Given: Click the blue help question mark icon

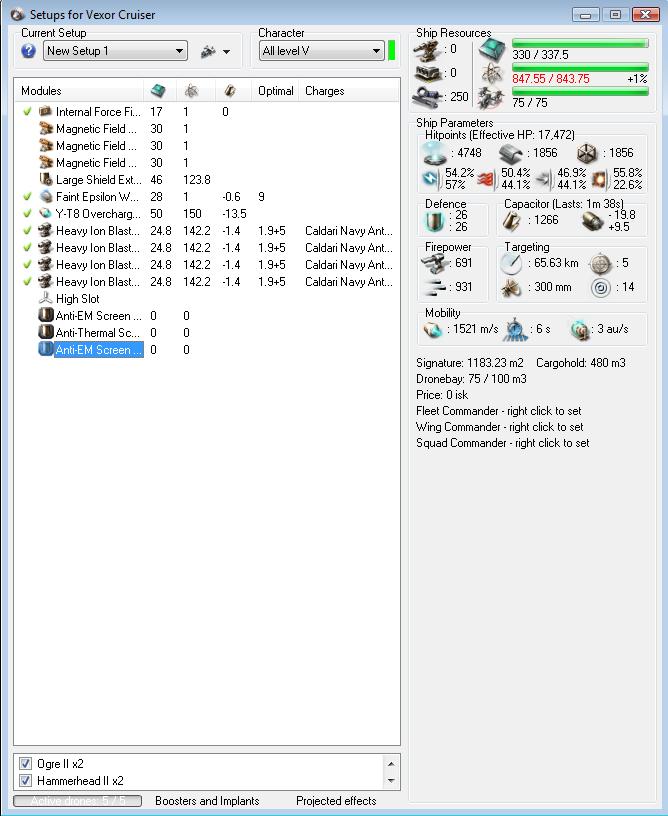Looking at the screenshot, I should tap(29, 51).
